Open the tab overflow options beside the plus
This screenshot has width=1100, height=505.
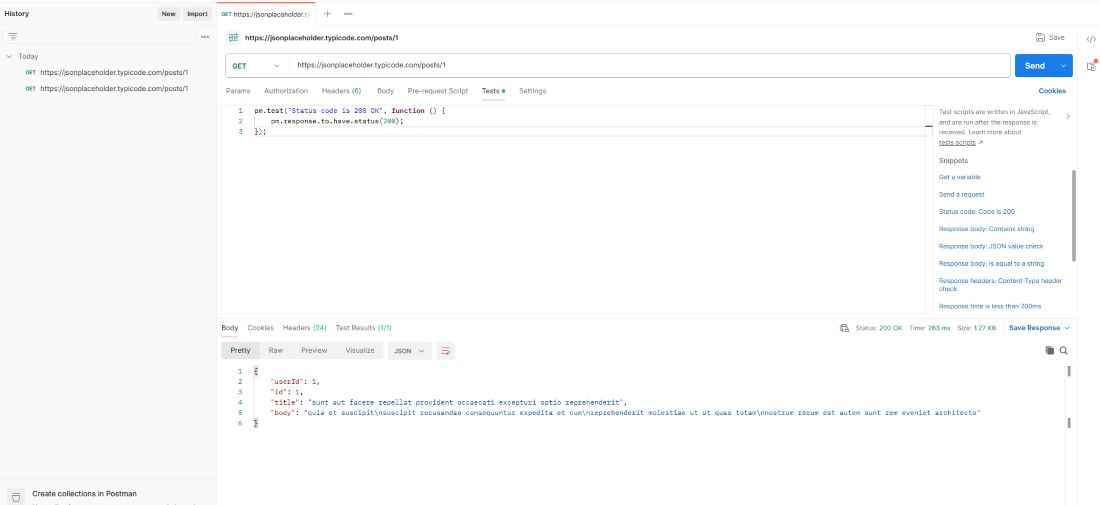(x=348, y=13)
